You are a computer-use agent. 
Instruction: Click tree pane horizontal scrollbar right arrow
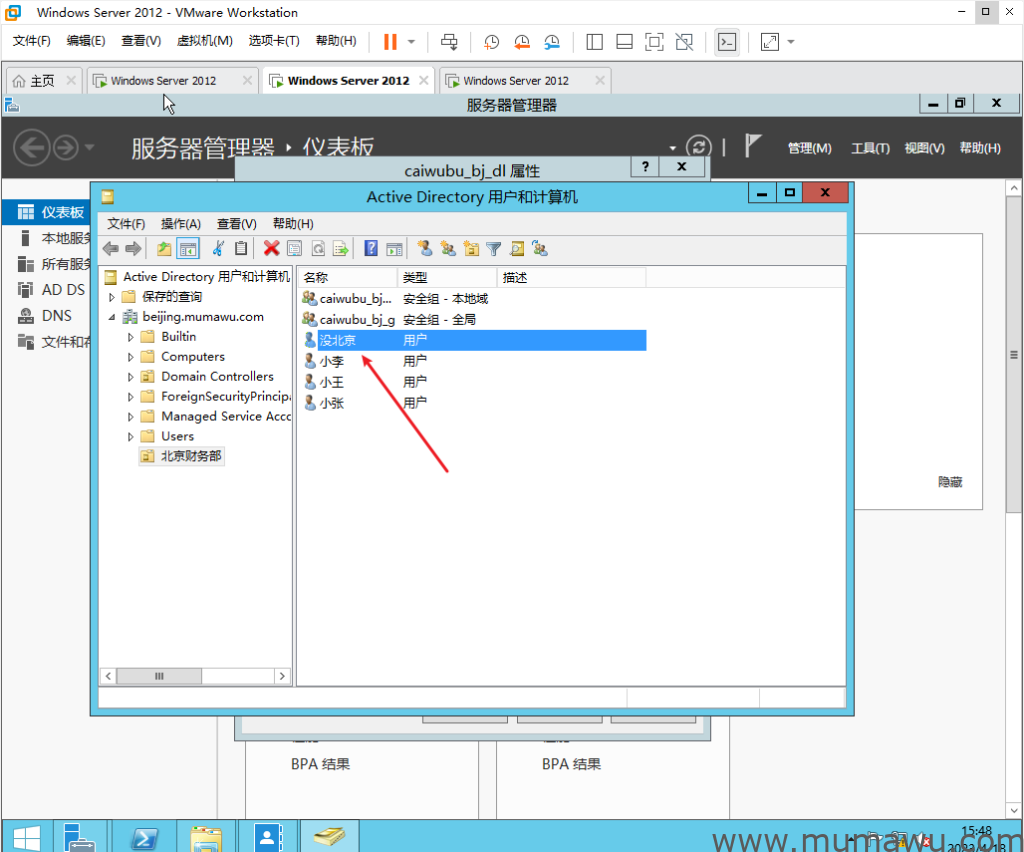click(x=282, y=676)
